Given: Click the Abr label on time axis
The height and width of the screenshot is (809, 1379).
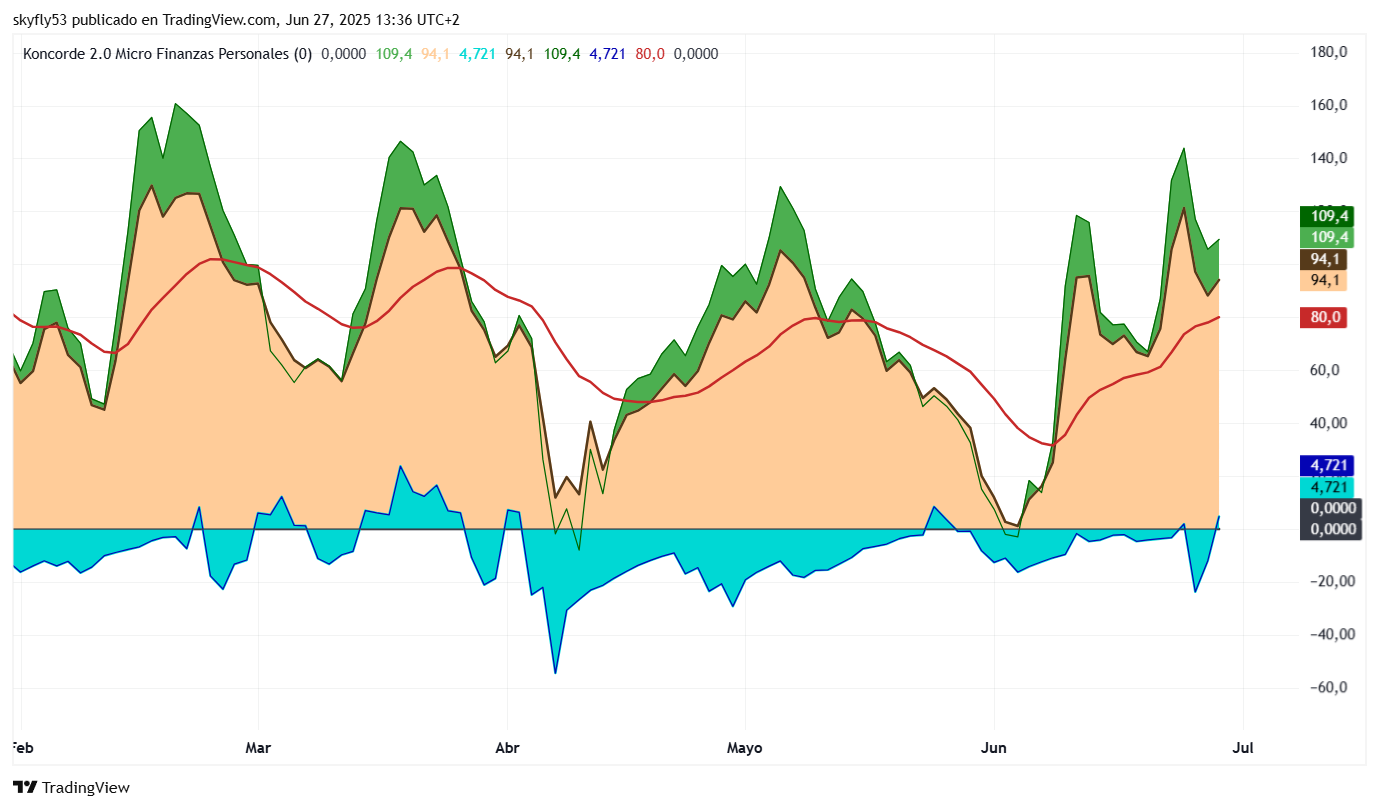Looking at the screenshot, I should (506, 748).
